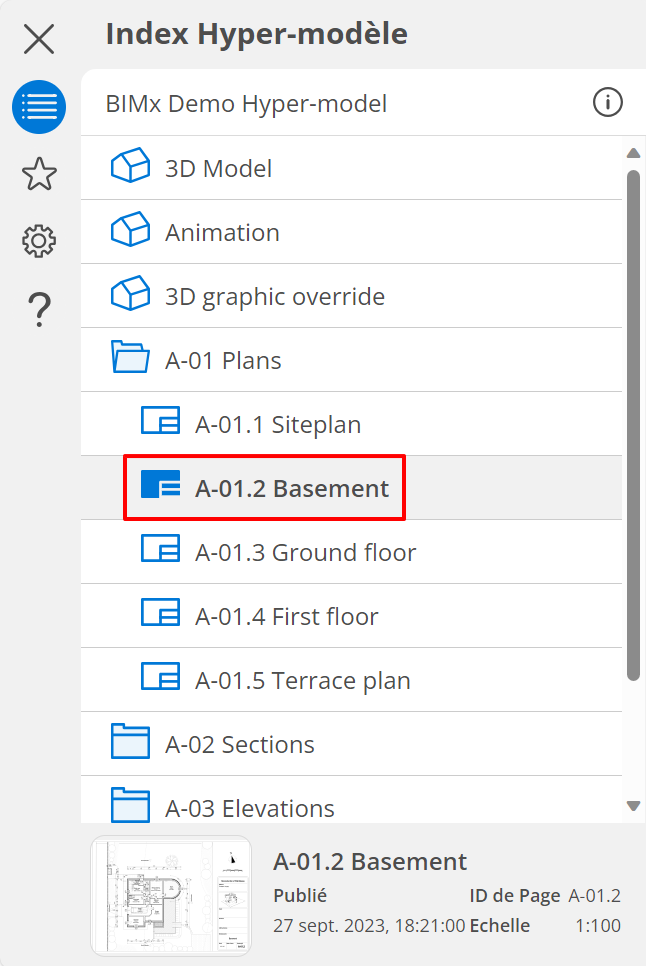
Task: Expand the A-03 Elevations folder
Action: coord(130,806)
